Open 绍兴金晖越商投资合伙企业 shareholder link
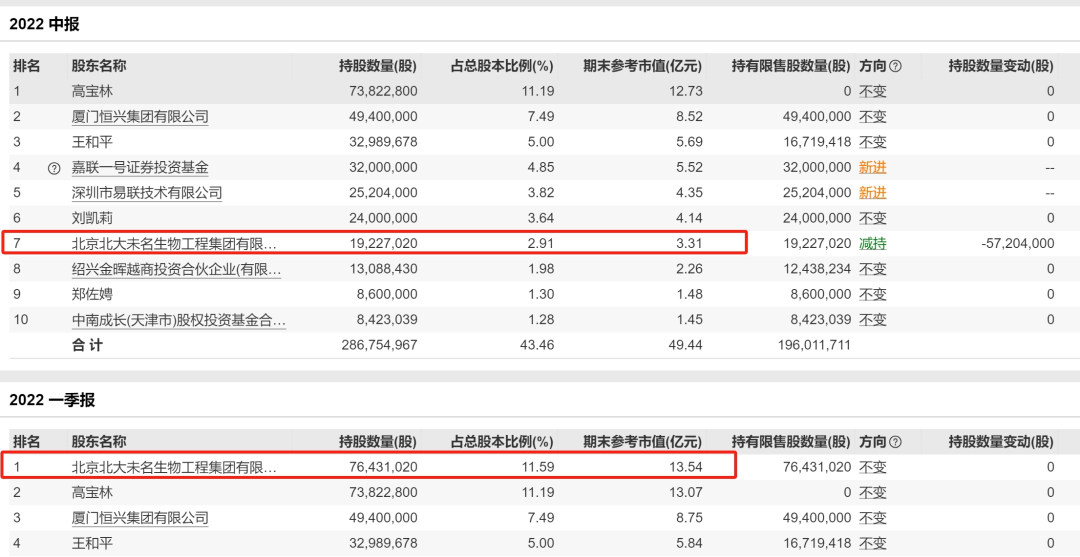 coord(176,269)
